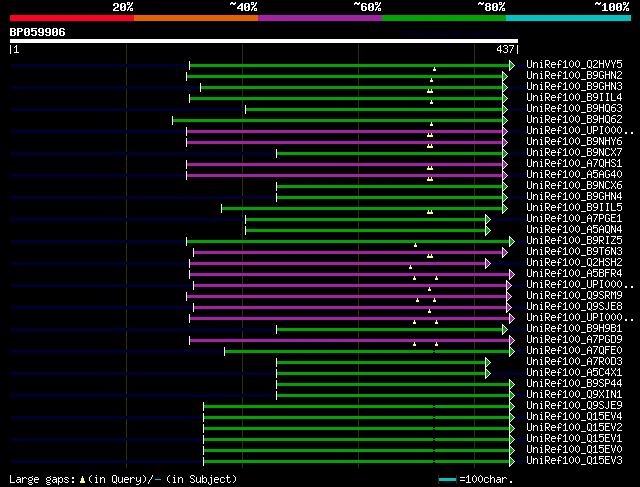640x487 pixels.
Task: Click the orange ~40% identity legend segment
Action: [x=196, y=18]
